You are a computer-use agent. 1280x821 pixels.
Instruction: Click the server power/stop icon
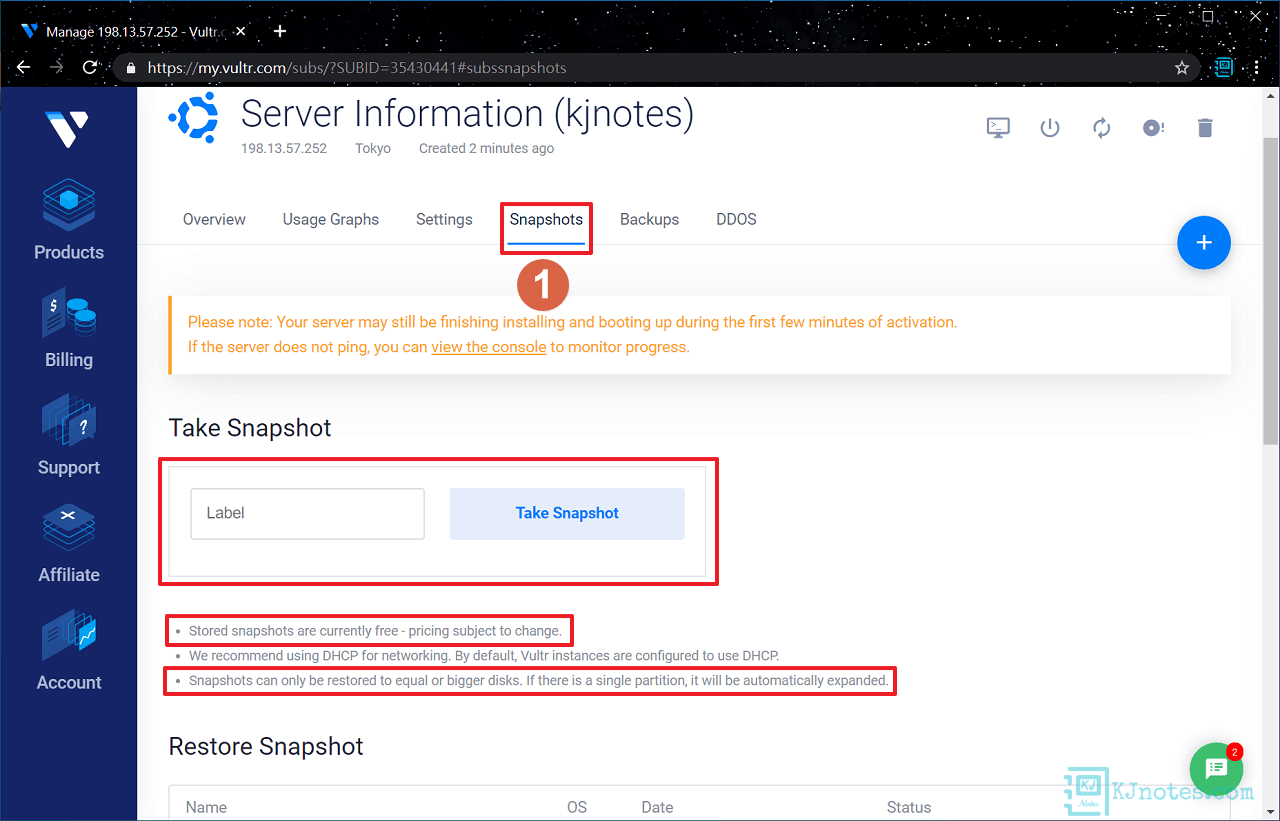1049,128
